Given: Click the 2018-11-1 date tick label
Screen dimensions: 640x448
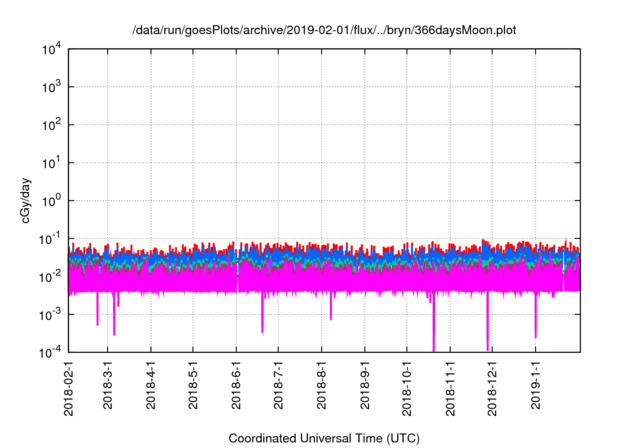Looking at the screenshot, I should pyautogui.click(x=450, y=389).
